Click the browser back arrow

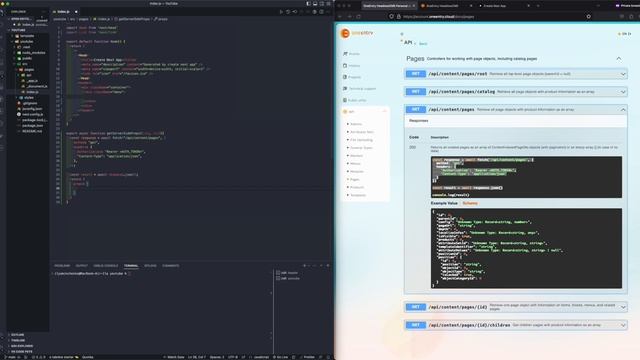tap(340, 17)
